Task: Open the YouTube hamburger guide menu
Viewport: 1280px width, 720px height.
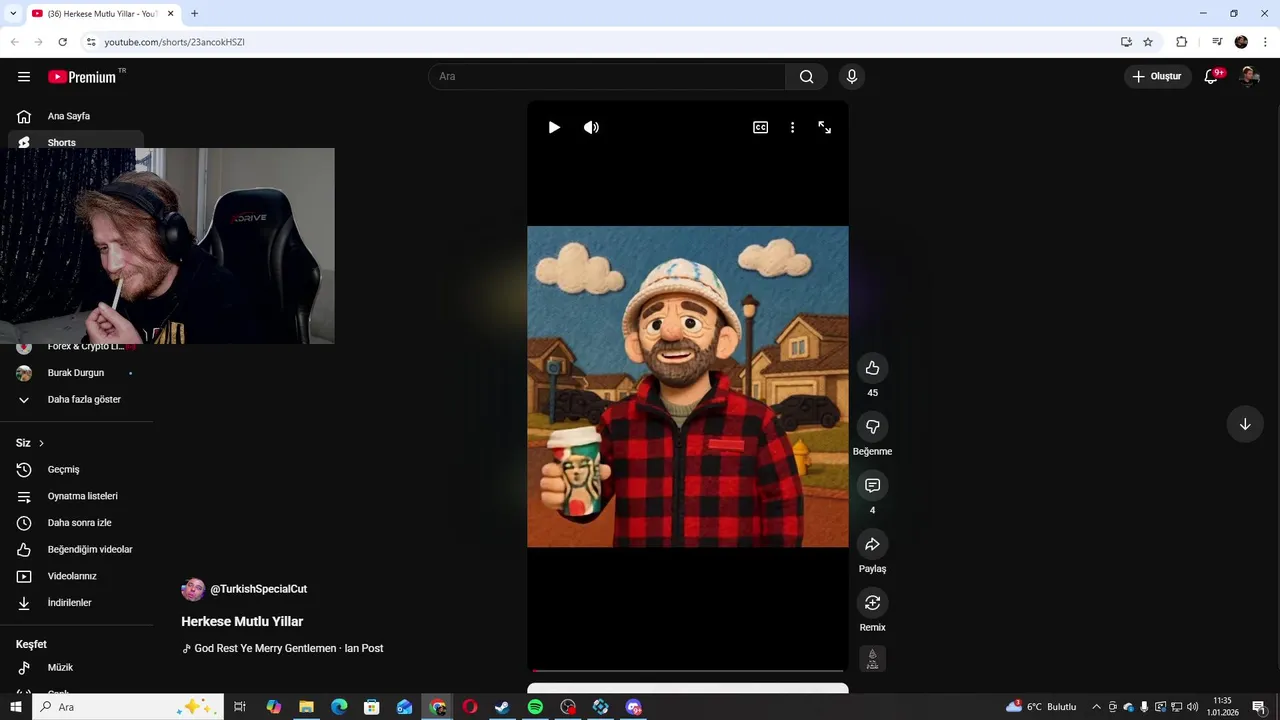Action: [24, 77]
